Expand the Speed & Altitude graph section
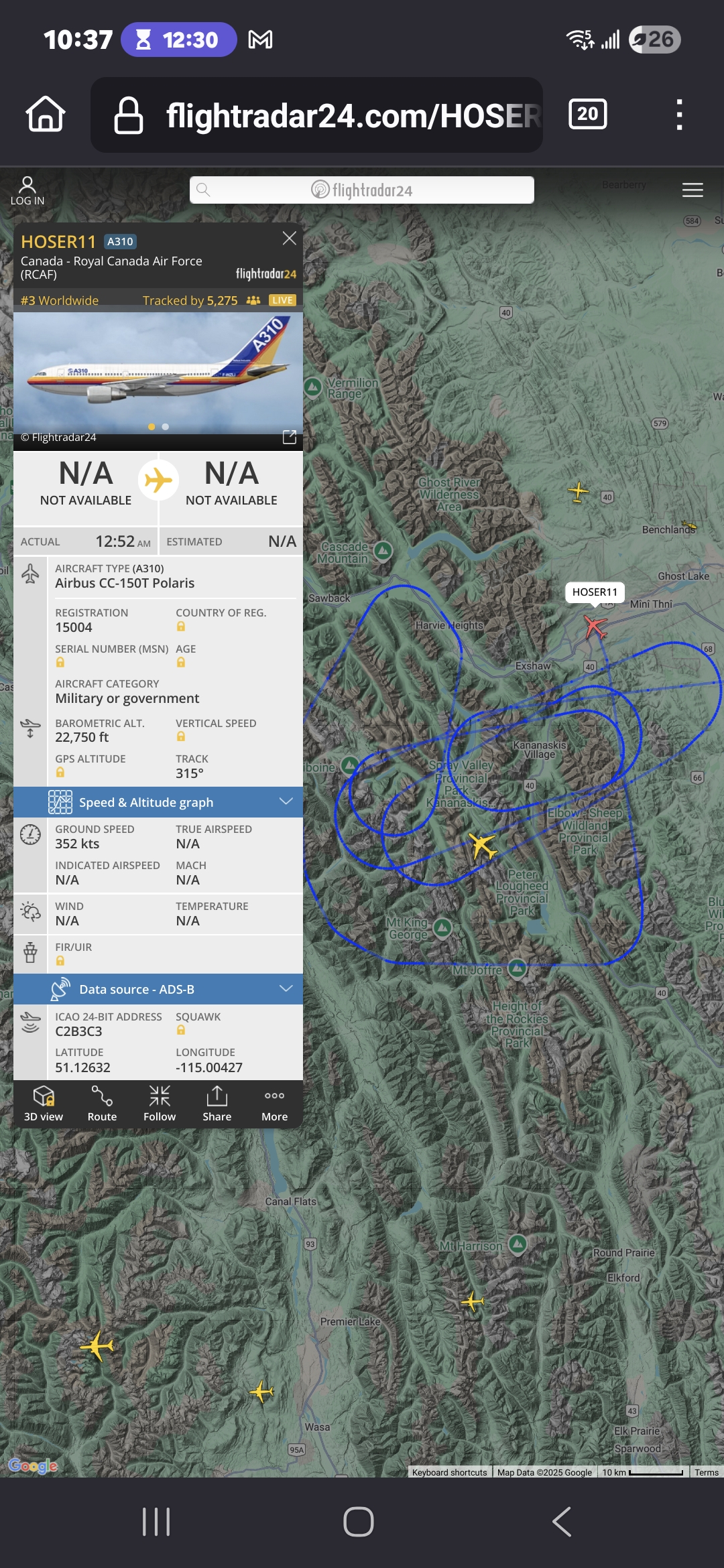The image size is (724, 1568). point(158,802)
